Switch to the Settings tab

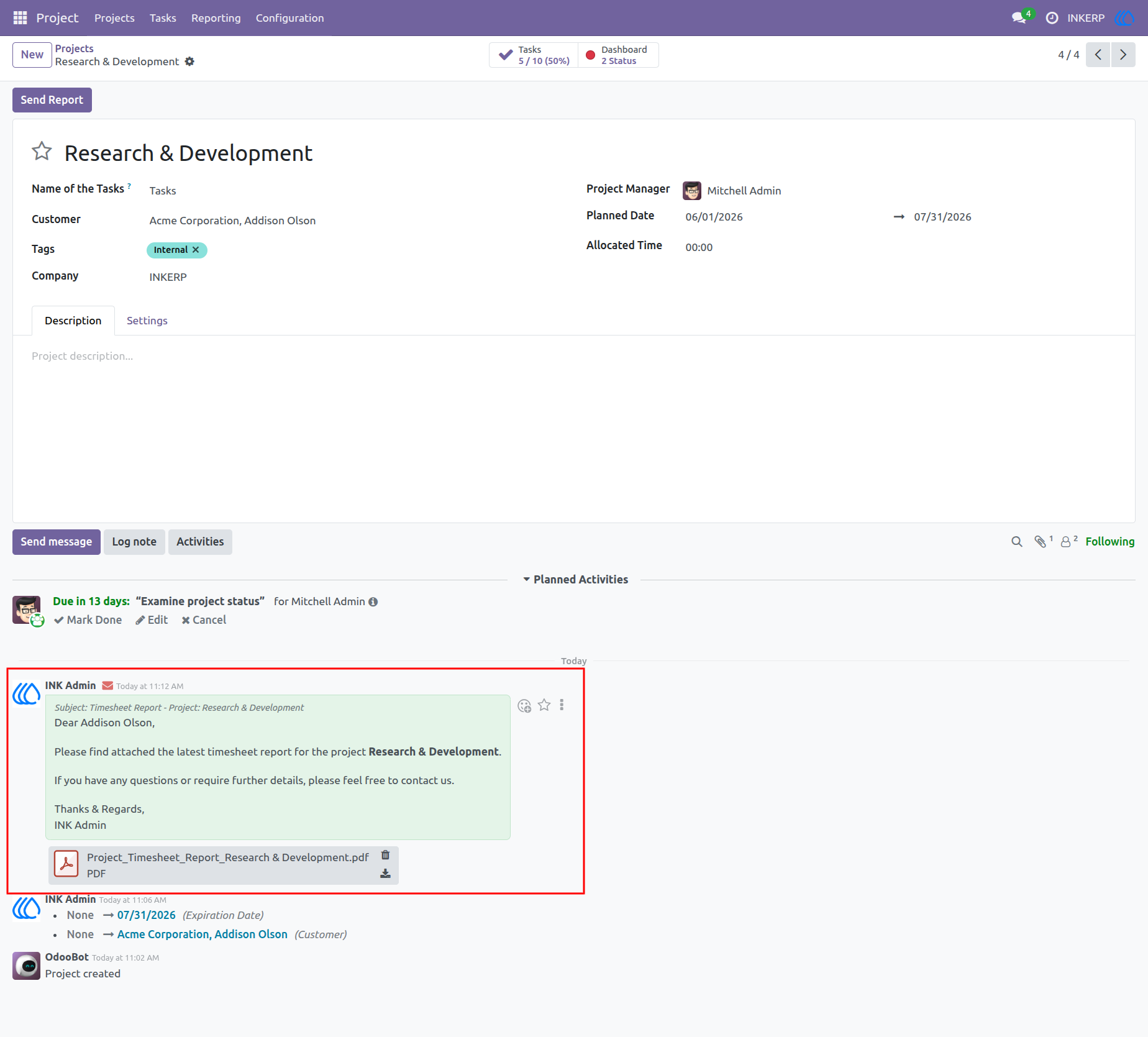coord(147,321)
